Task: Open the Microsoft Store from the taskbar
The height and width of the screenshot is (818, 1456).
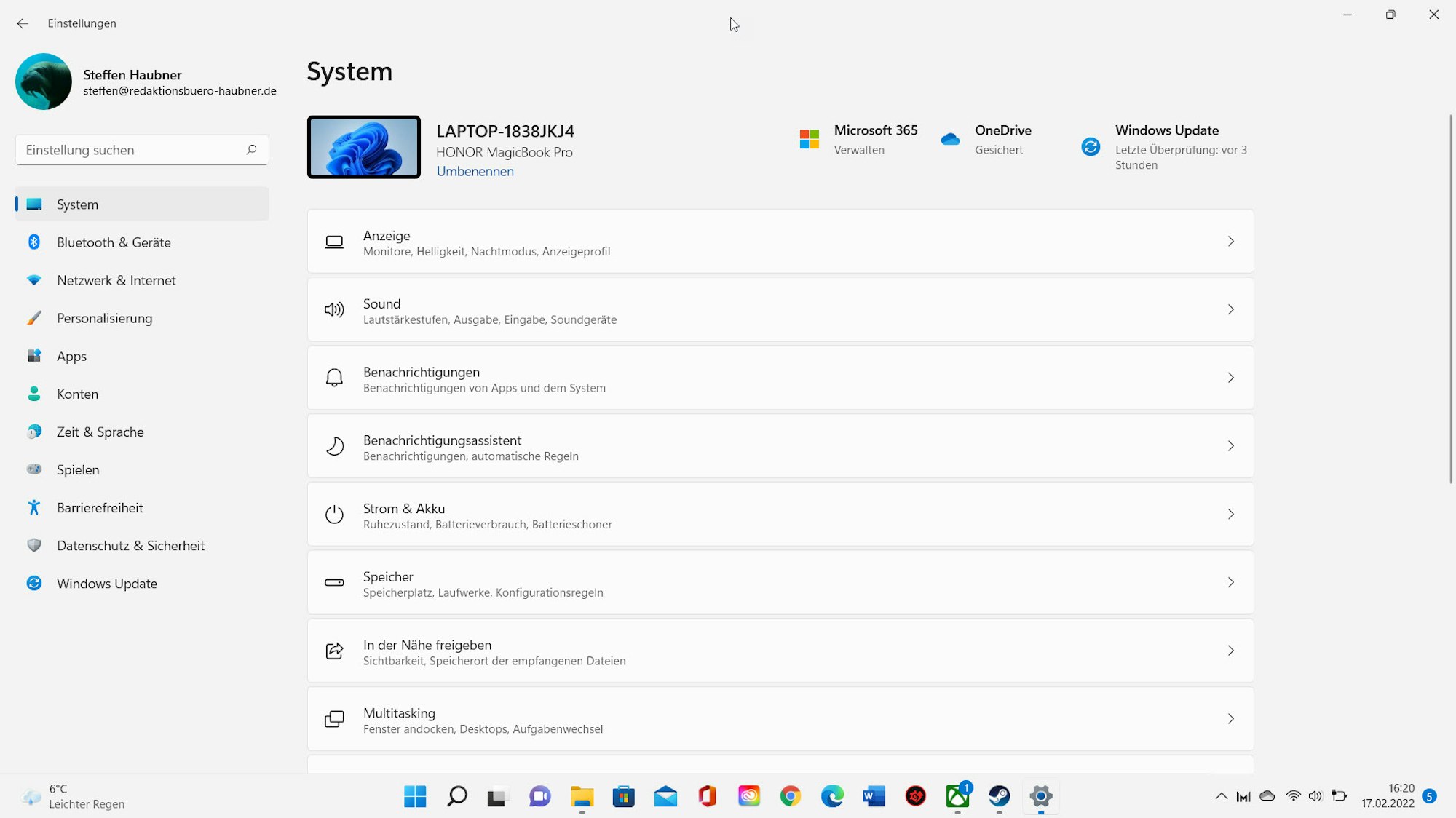Action: 623,797
